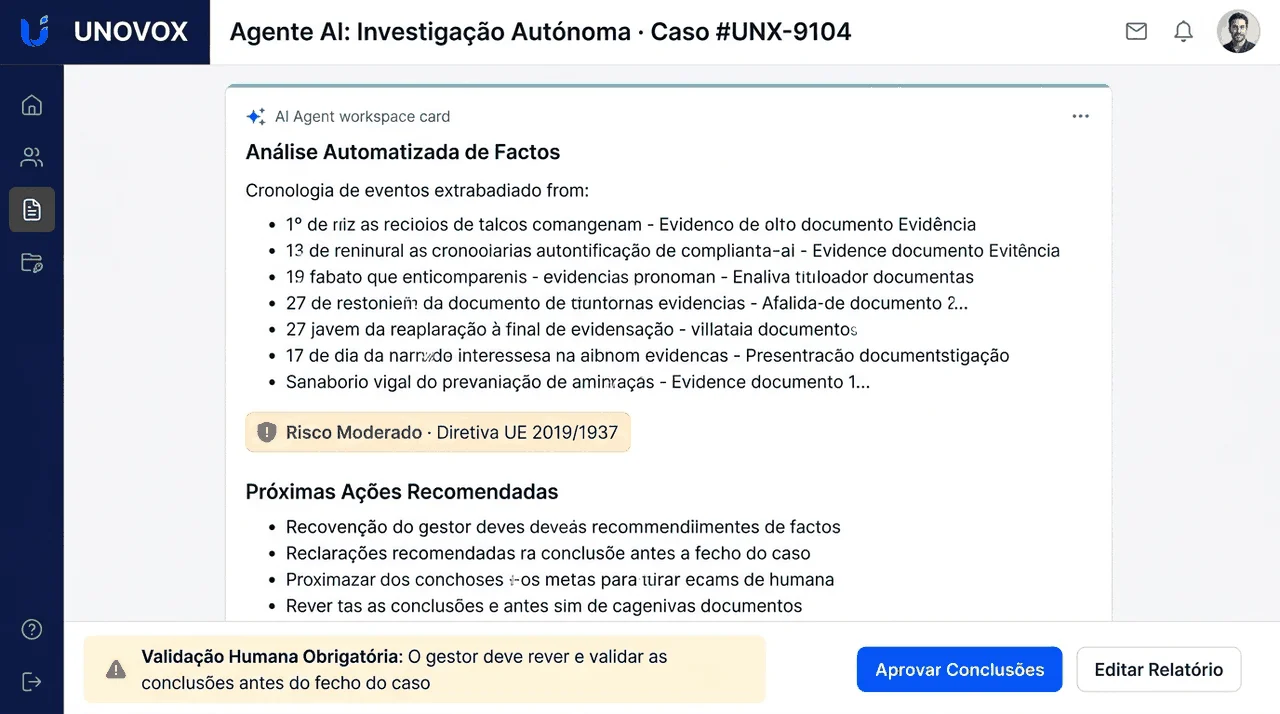The height and width of the screenshot is (714, 1280).
Task: Click the 'AI Agent workspace card' label
Action: [x=362, y=117]
